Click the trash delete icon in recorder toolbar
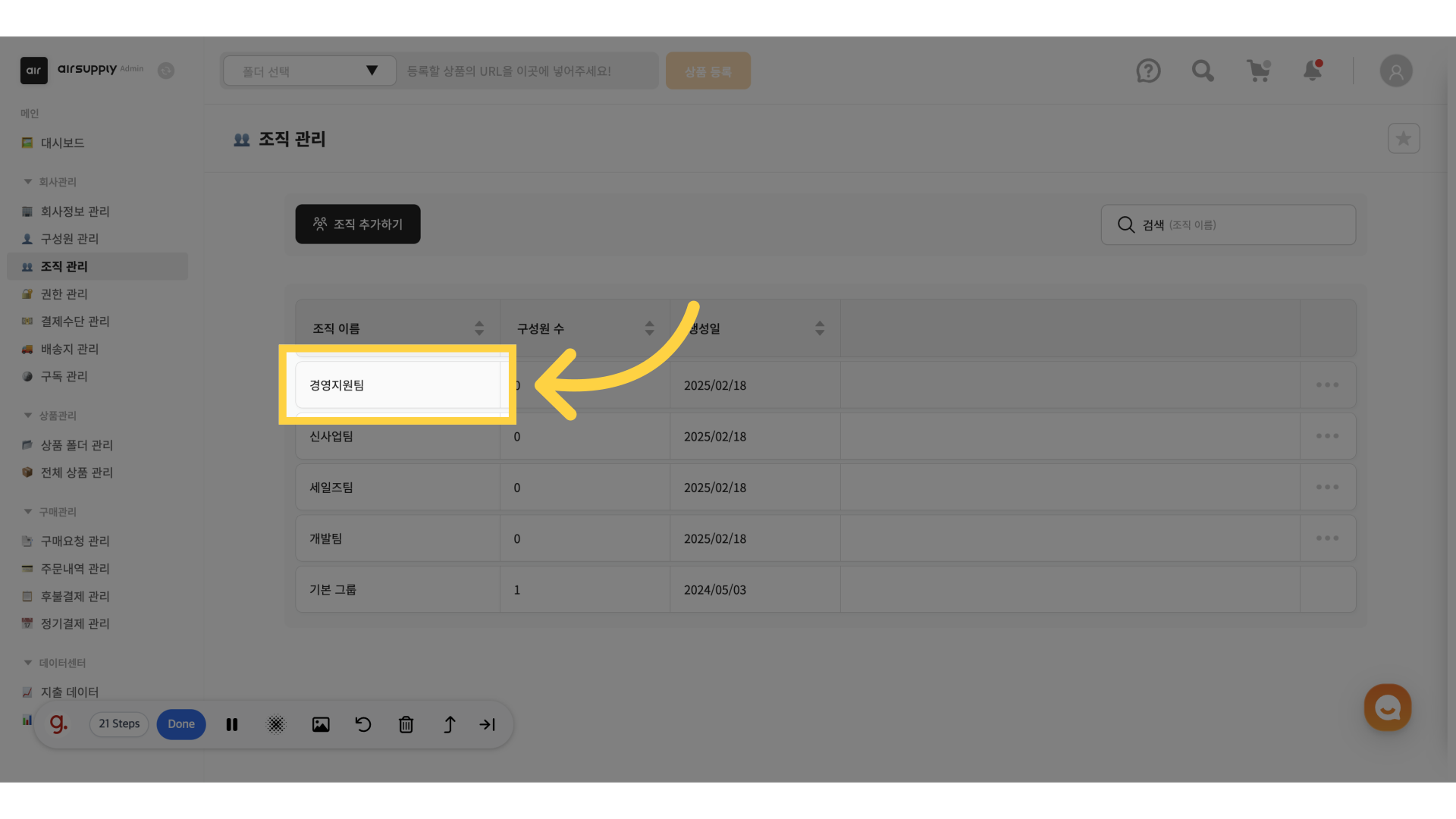The width and height of the screenshot is (1456, 819). tap(406, 724)
